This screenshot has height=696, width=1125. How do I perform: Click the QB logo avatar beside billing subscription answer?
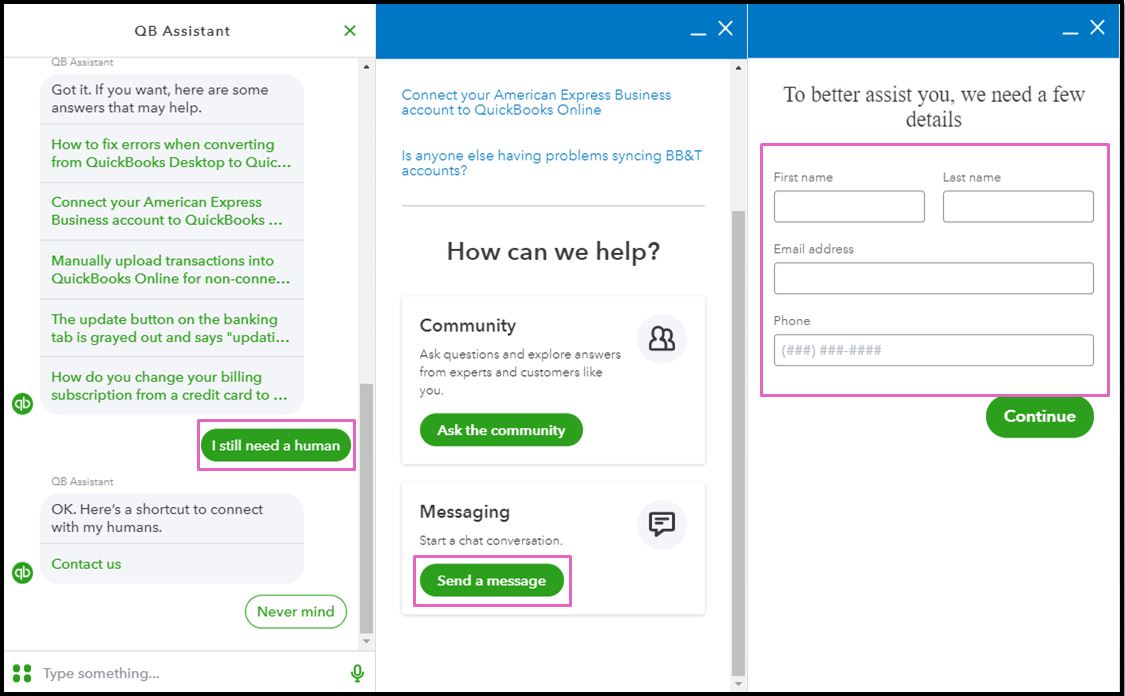[23, 404]
